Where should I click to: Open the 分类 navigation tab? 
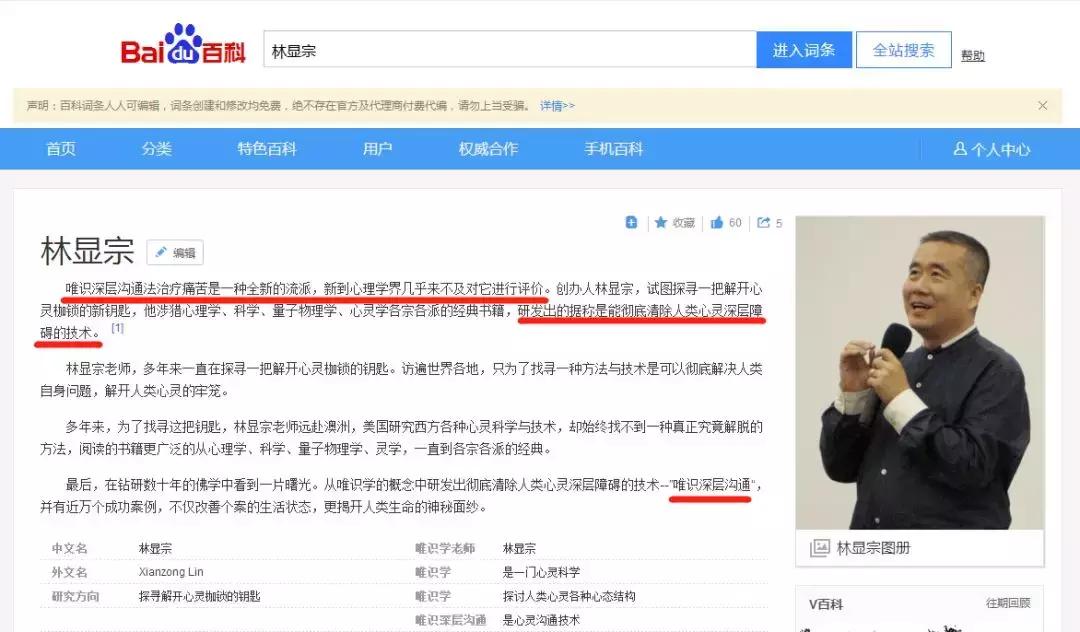pos(156,148)
